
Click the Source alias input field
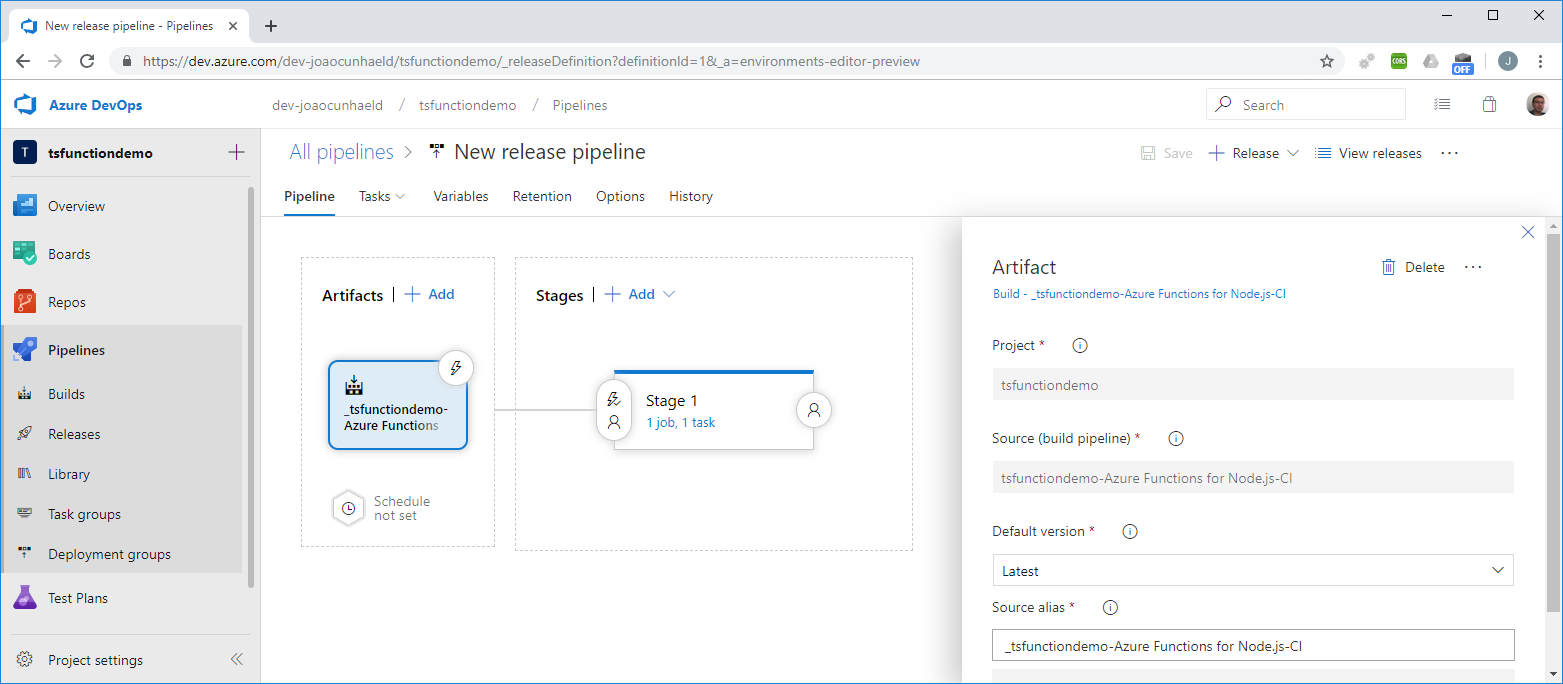click(x=1253, y=646)
